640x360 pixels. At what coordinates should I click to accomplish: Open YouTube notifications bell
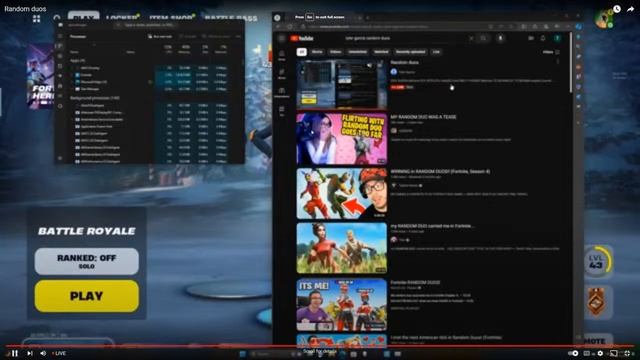coord(543,38)
